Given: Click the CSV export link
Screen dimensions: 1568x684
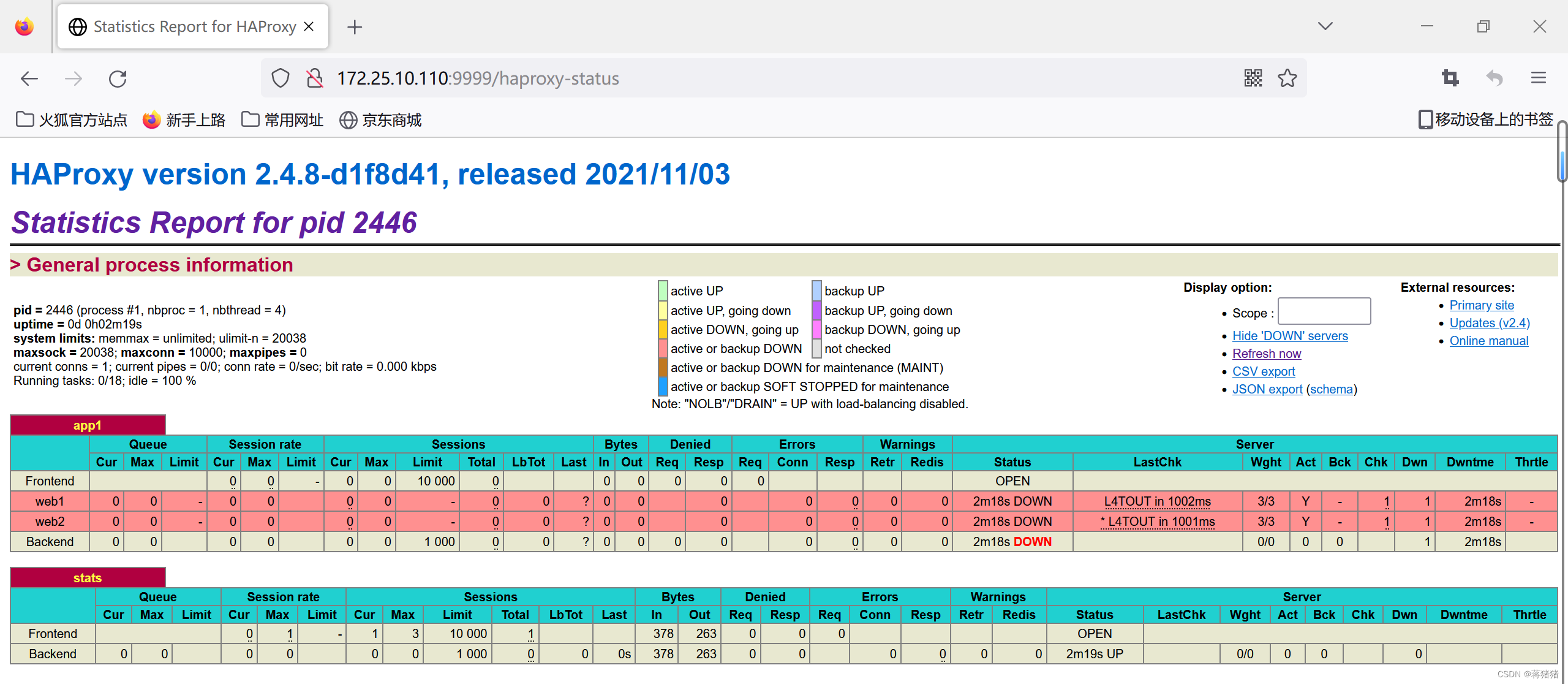Looking at the screenshot, I should (x=1264, y=371).
